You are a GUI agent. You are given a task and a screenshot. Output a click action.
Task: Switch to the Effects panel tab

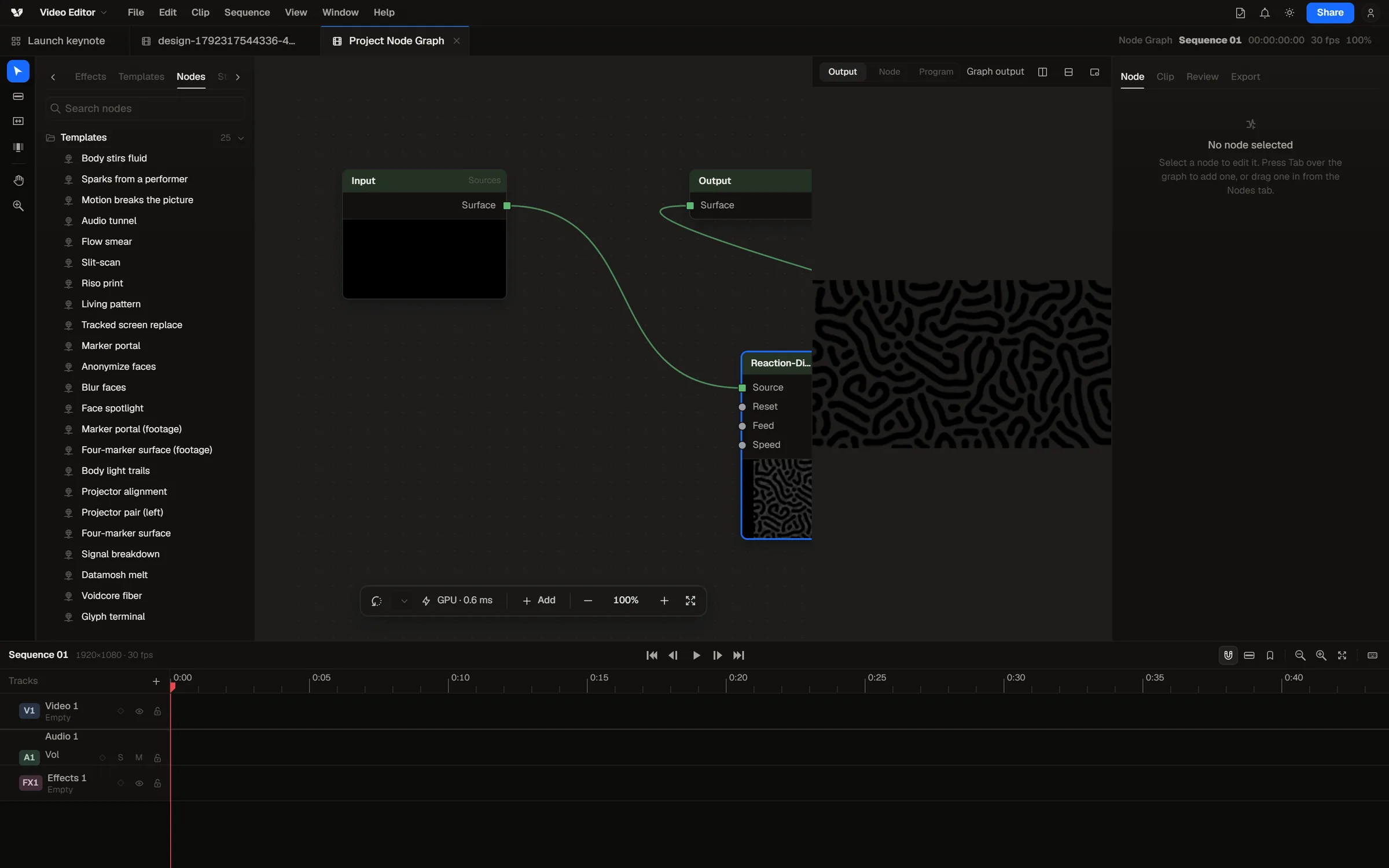click(x=90, y=76)
